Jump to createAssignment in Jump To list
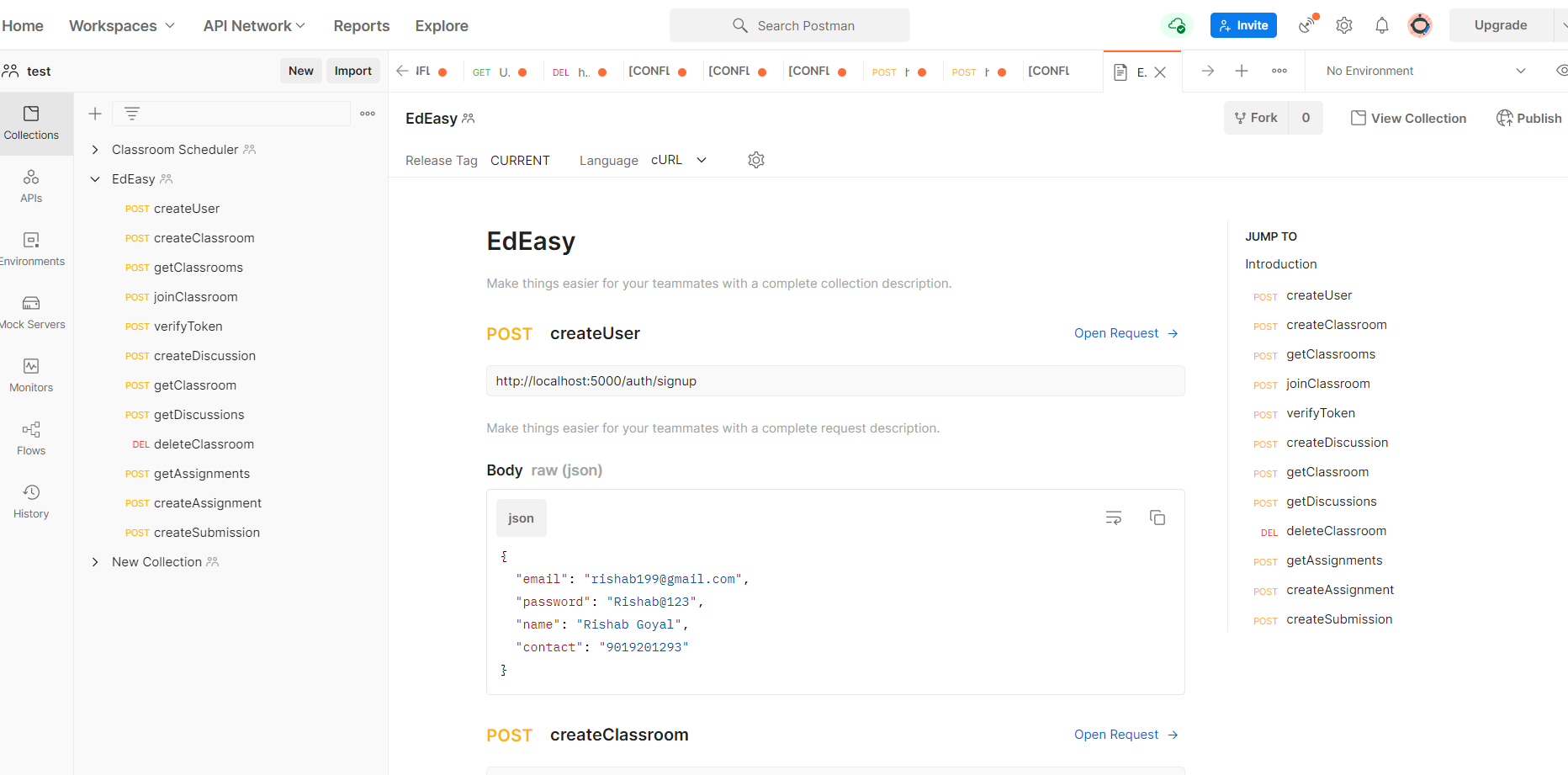Screen dimensions: 1568x775 pos(1340,590)
